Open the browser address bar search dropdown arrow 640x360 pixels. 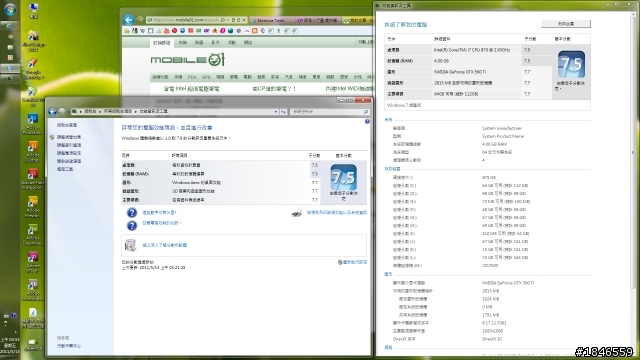coord(227,20)
